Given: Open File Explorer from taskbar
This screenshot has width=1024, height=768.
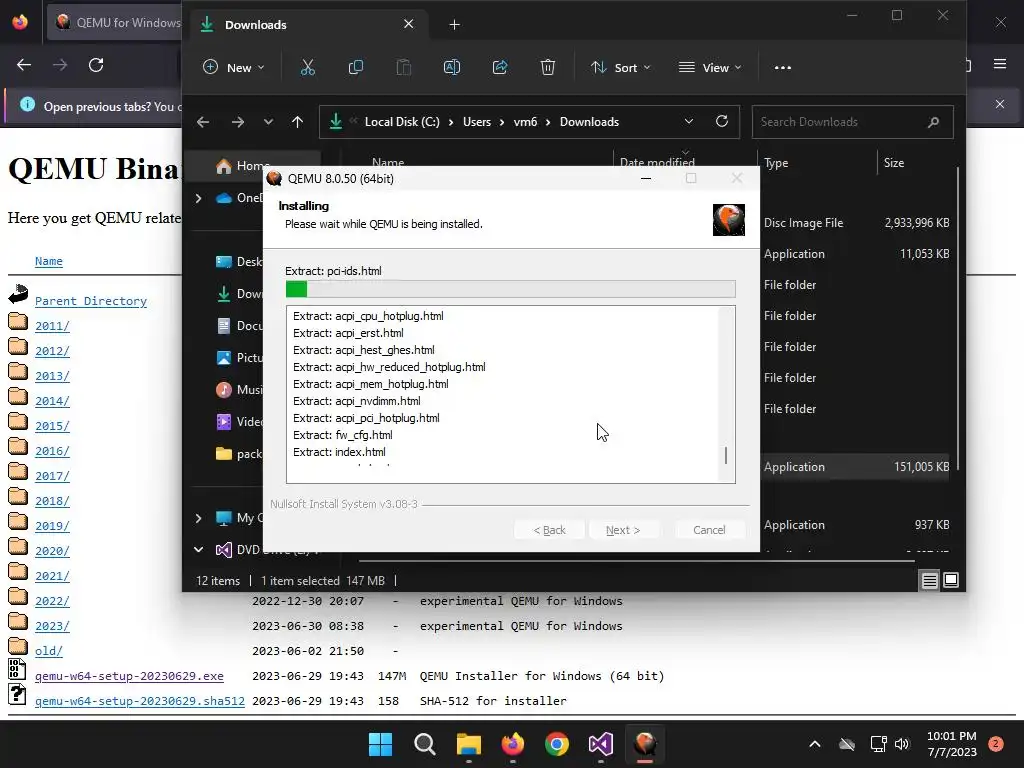Looking at the screenshot, I should tap(468, 744).
